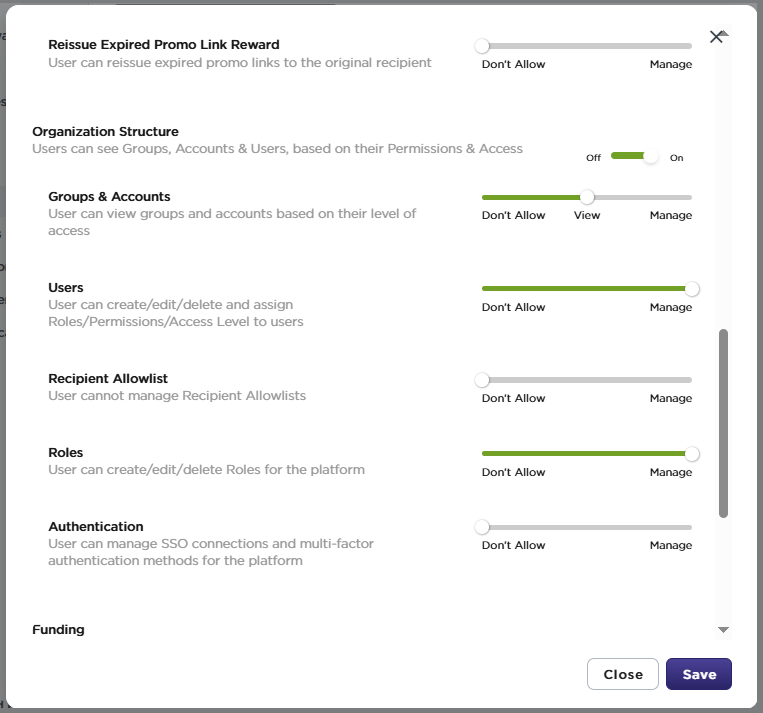763x713 pixels.
Task: Expand the Funding section
Action: 58,629
